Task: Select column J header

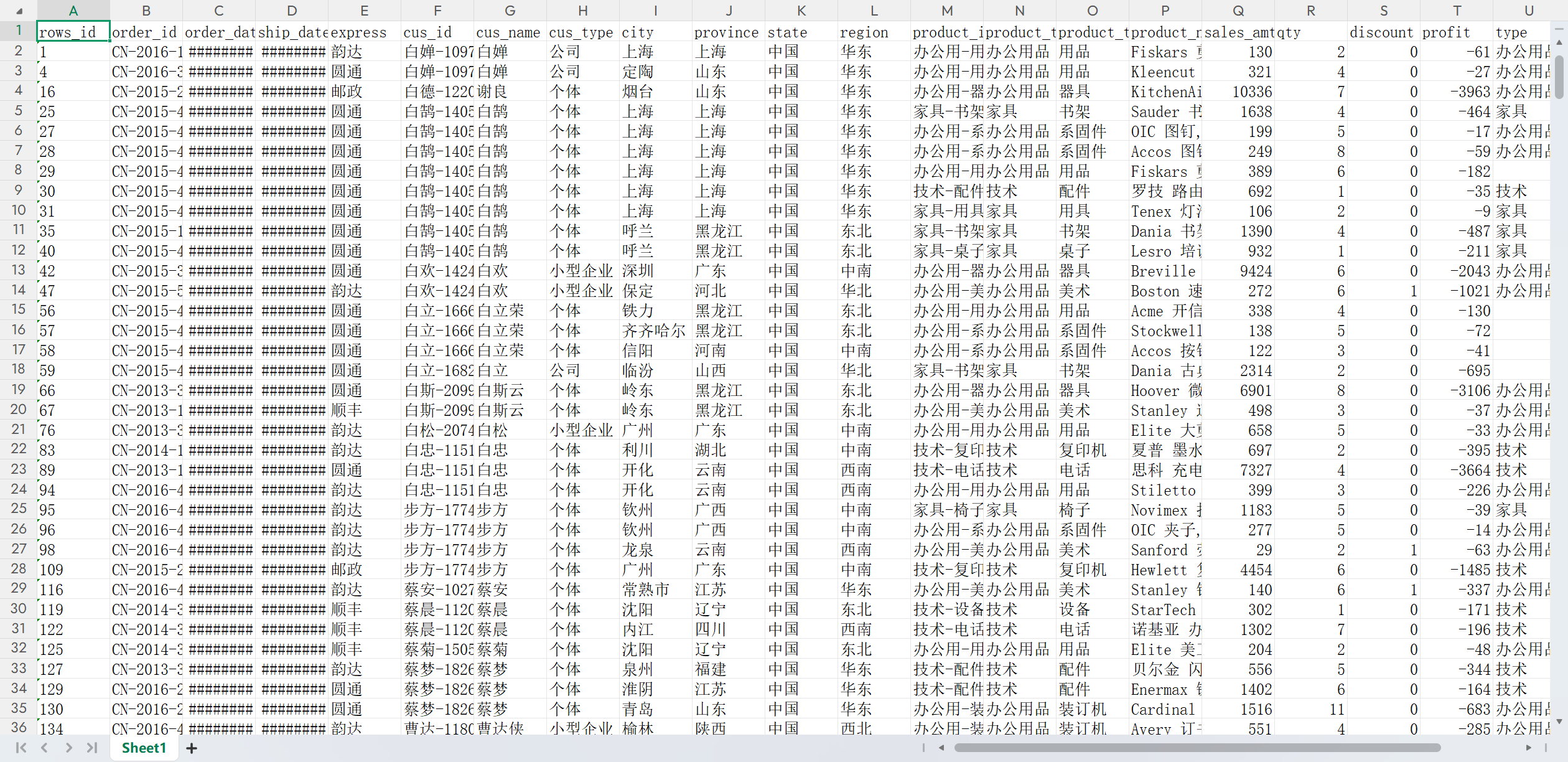Action: pos(729,11)
